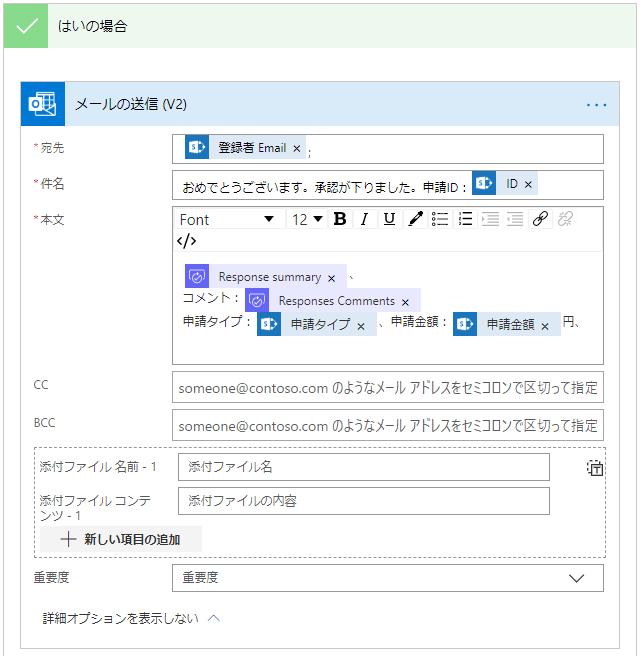Toggle bold formatting in the body editor
The height and width of the screenshot is (656, 641).
coord(340,219)
